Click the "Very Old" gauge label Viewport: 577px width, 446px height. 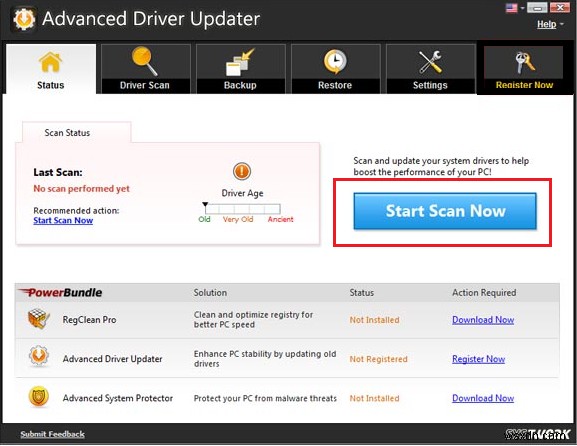[238, 219]
